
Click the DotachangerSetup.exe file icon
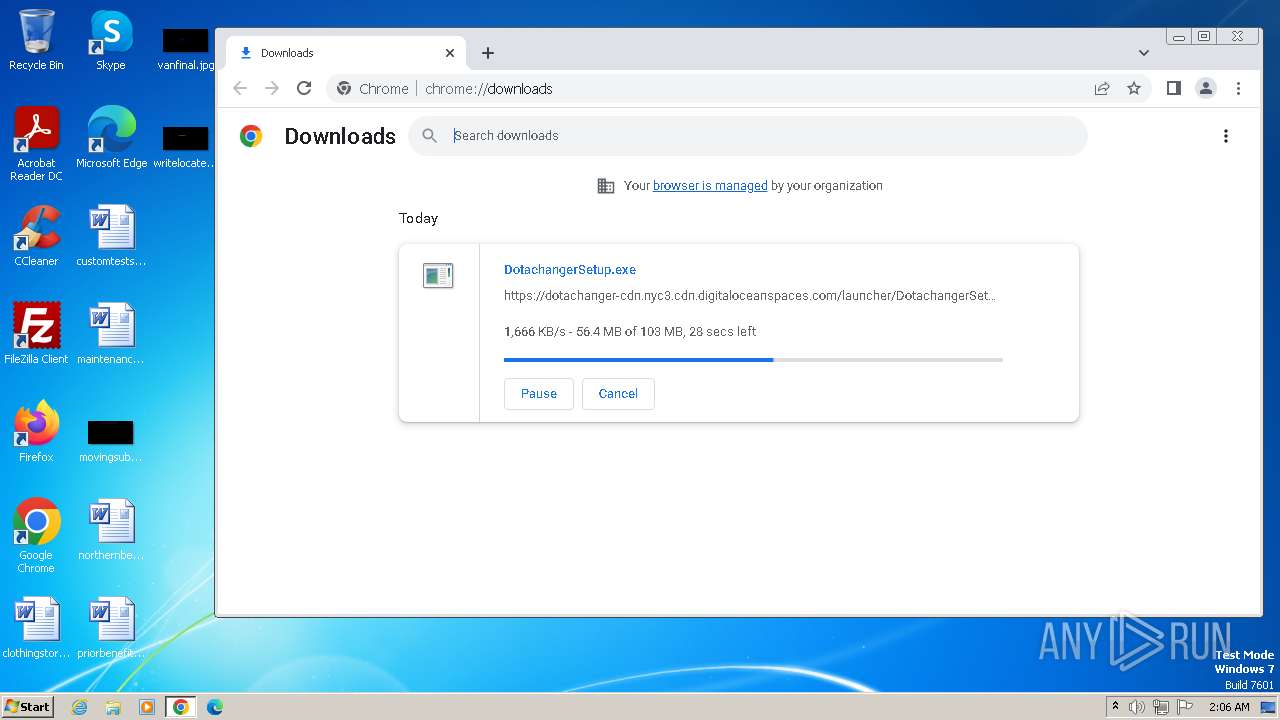pyautogui.click(x=438, y=276)
